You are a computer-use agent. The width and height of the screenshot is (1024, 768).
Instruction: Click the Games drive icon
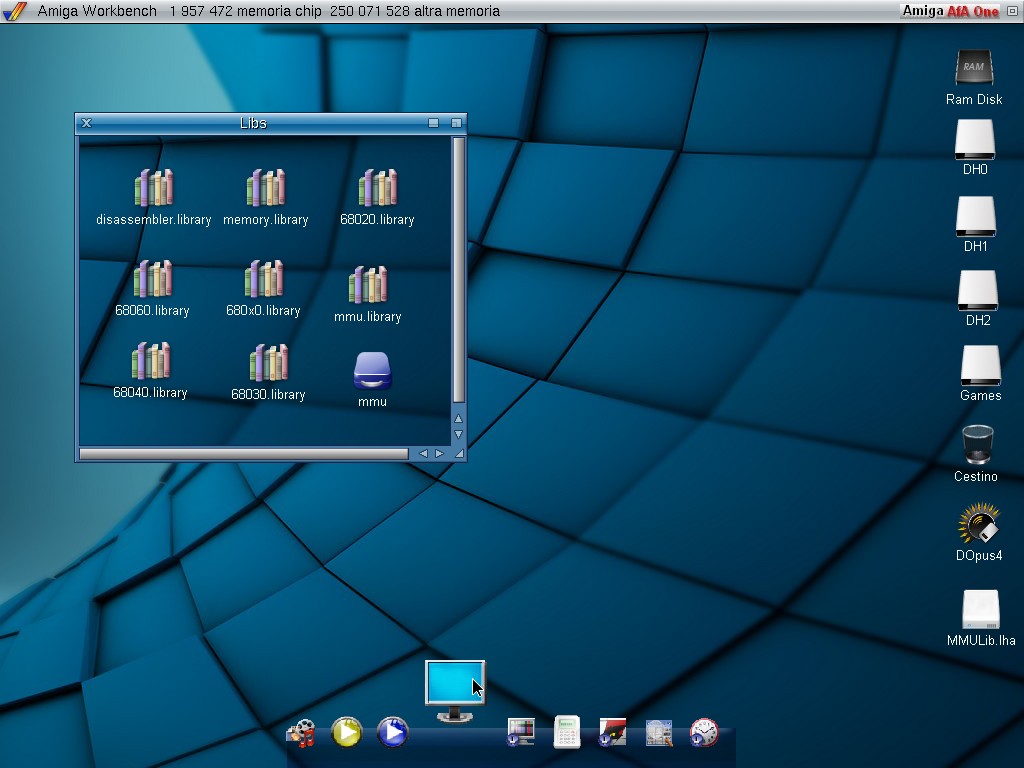click(980, 365)
